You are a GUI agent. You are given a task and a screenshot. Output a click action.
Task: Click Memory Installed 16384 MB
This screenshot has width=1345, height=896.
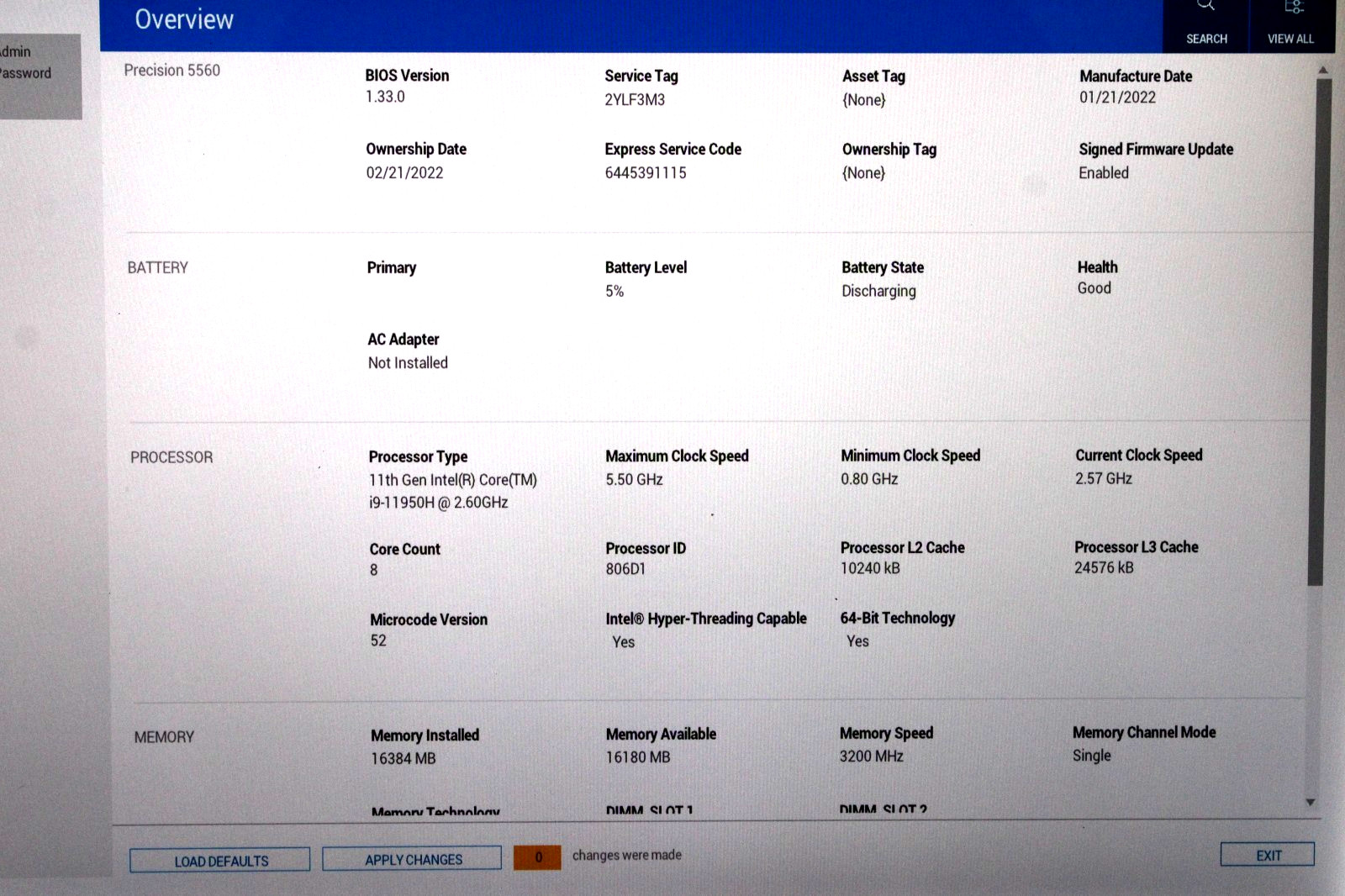[403, 758]
